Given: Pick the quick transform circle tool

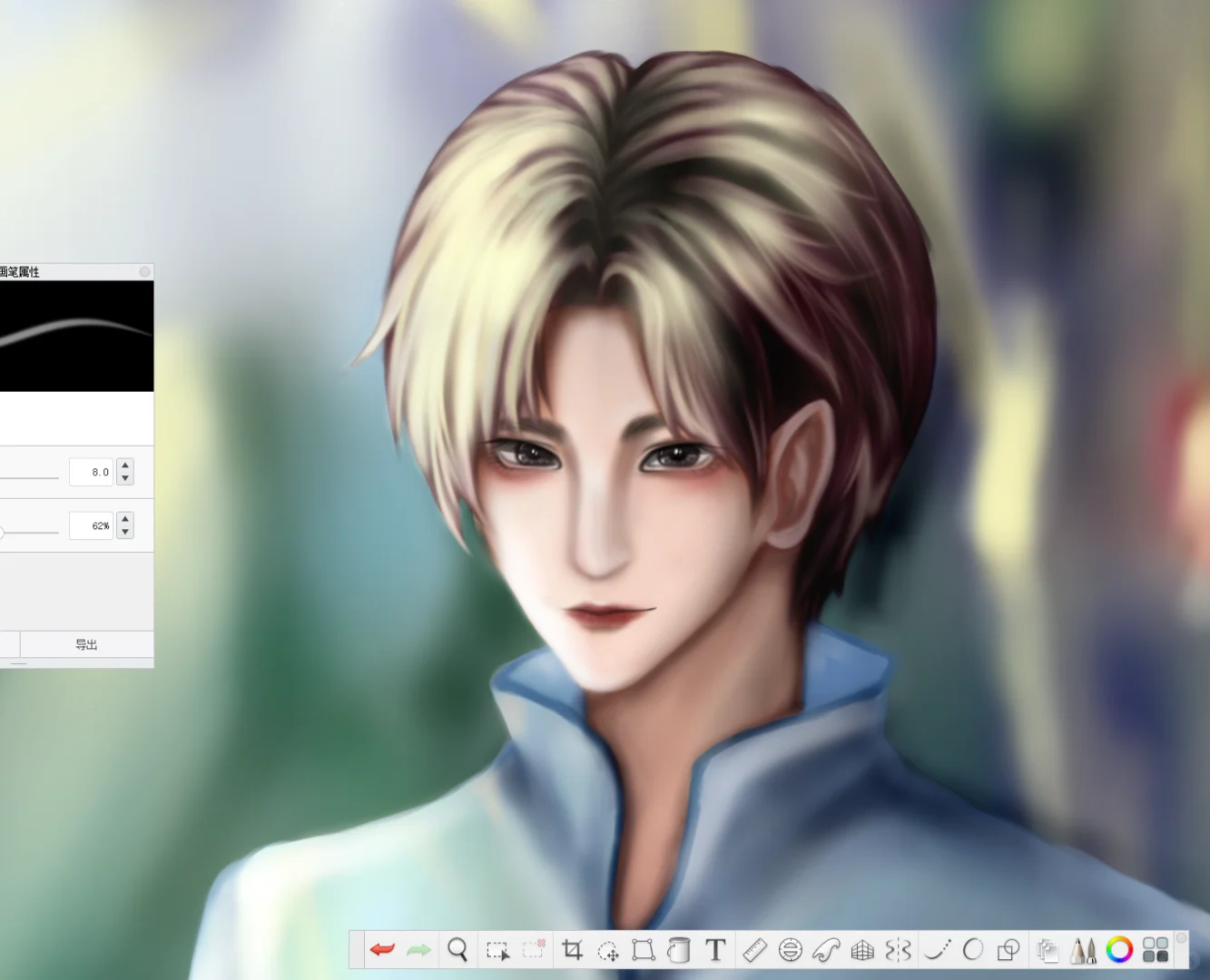Looking at the screenshot, I should [x=608, y=950].
